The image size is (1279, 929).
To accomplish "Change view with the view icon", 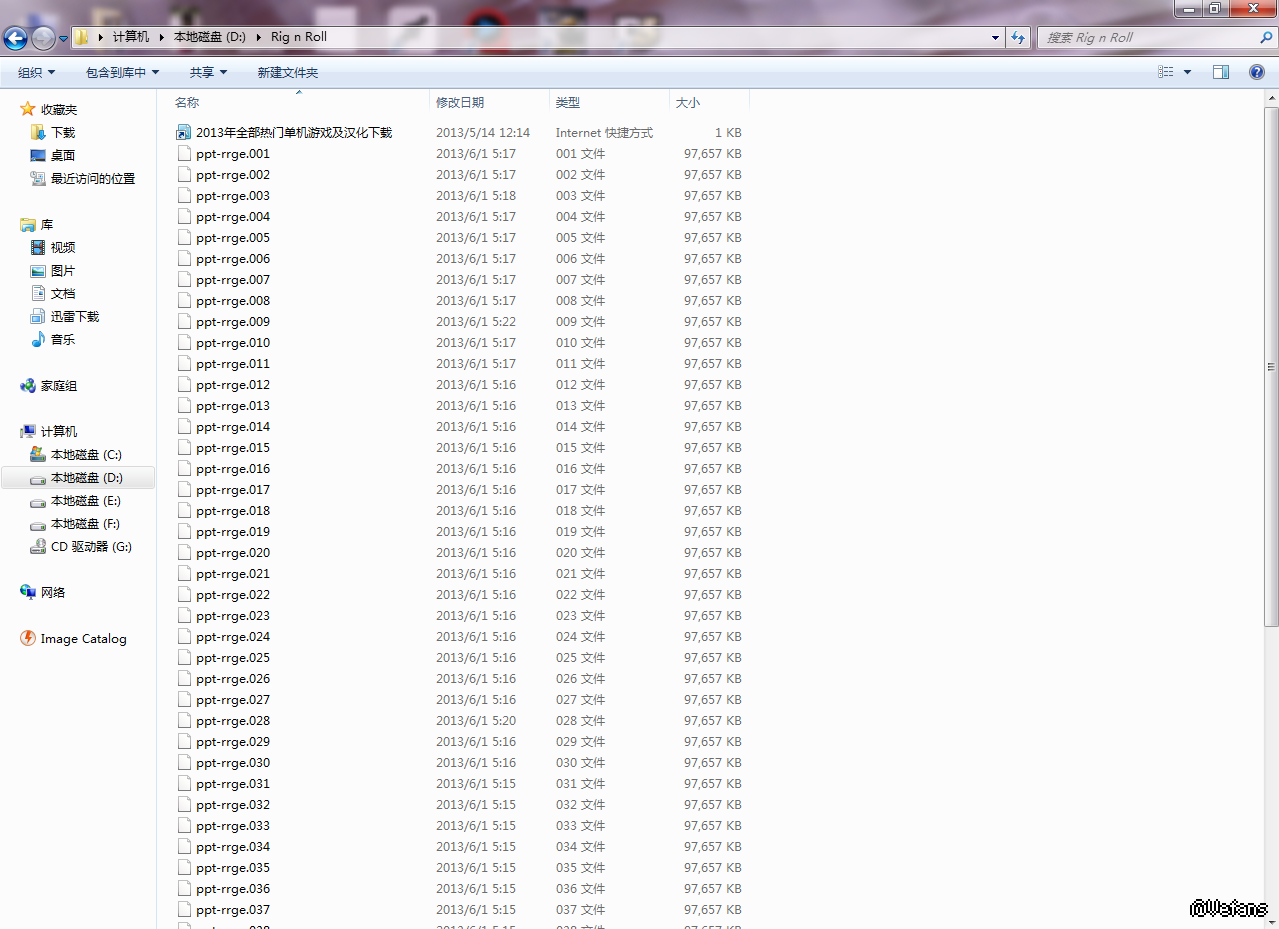I will (1165, 72).
